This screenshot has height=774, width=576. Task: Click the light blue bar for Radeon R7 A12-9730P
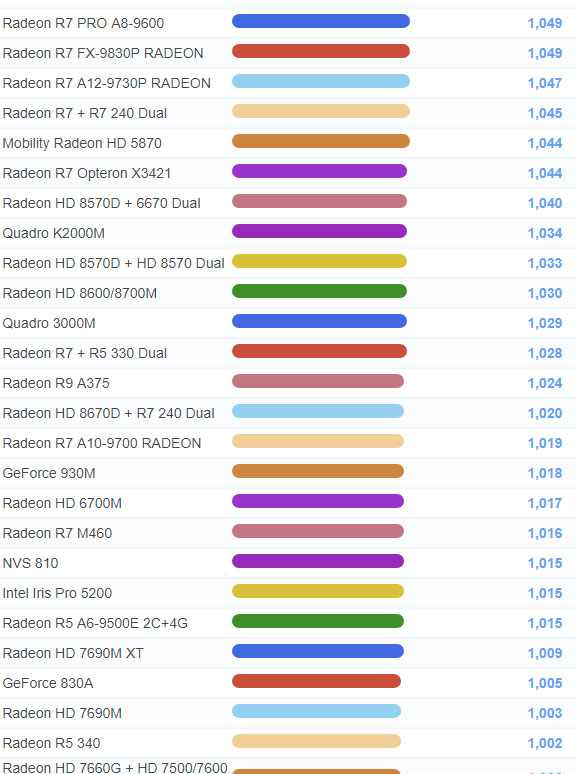[321, 81]
